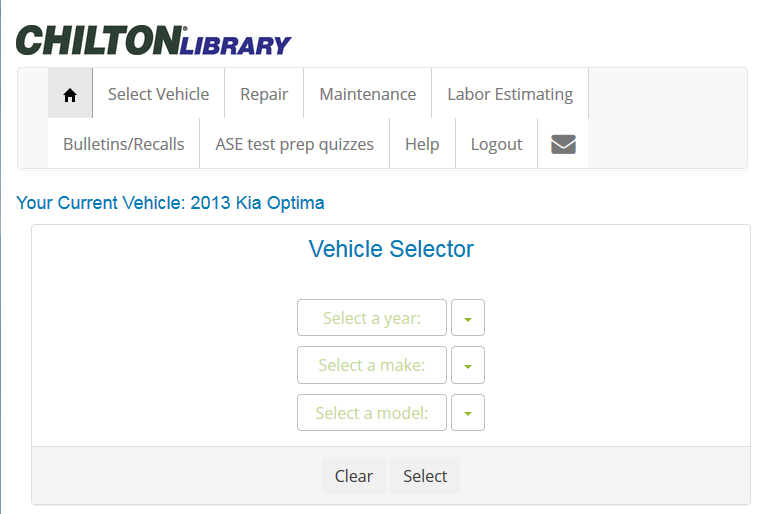Open the envelope mail icon

[563, 144]
